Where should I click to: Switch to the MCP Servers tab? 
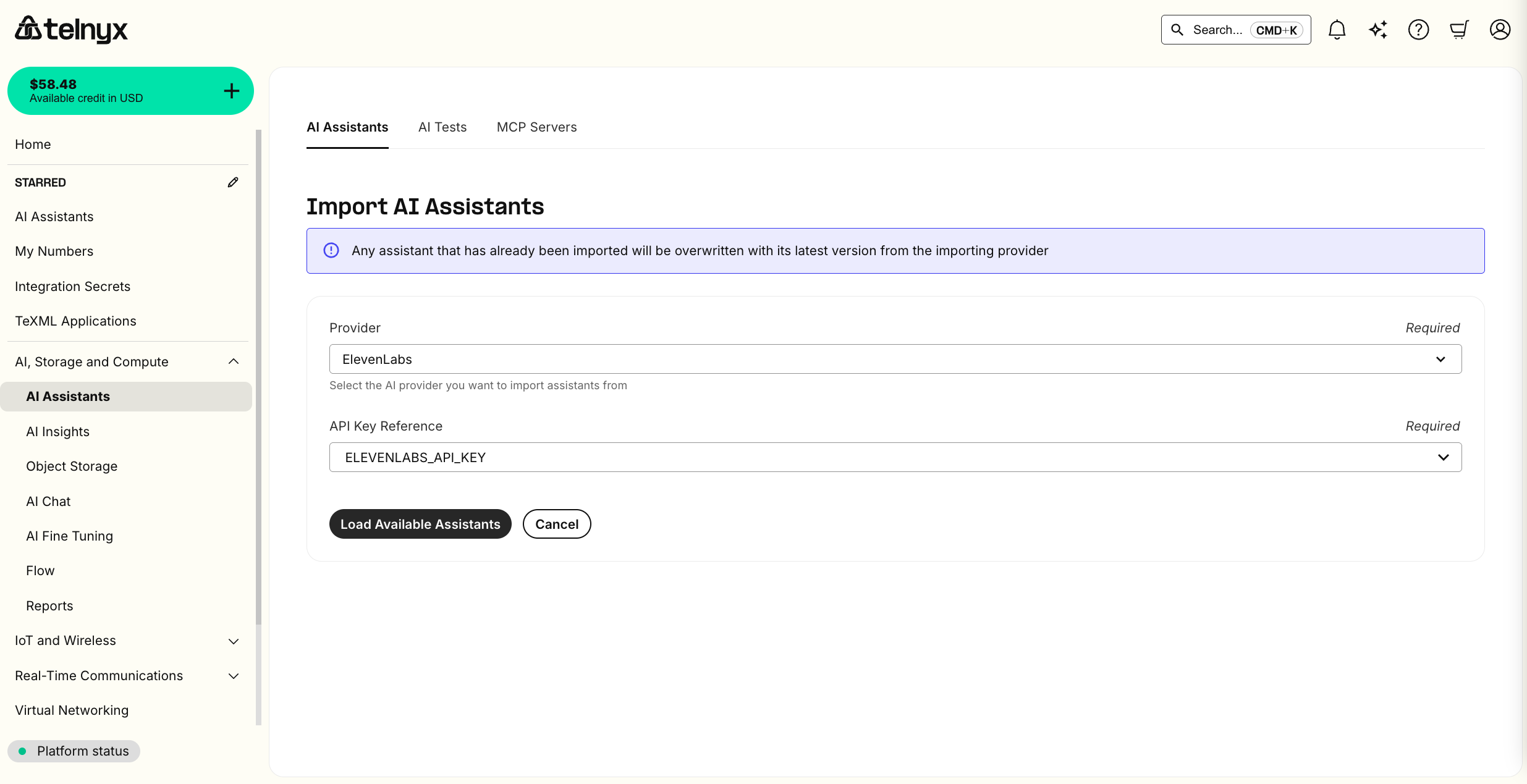tap(536, 127)
